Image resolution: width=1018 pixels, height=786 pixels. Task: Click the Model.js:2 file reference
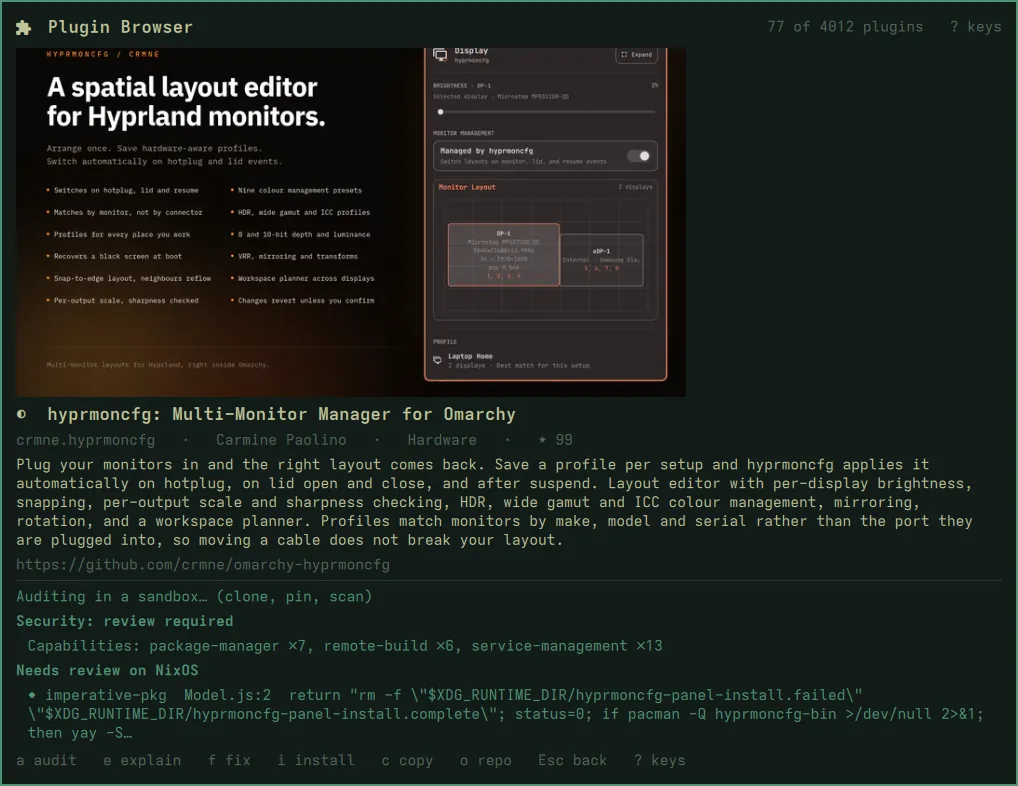[227, 695]
